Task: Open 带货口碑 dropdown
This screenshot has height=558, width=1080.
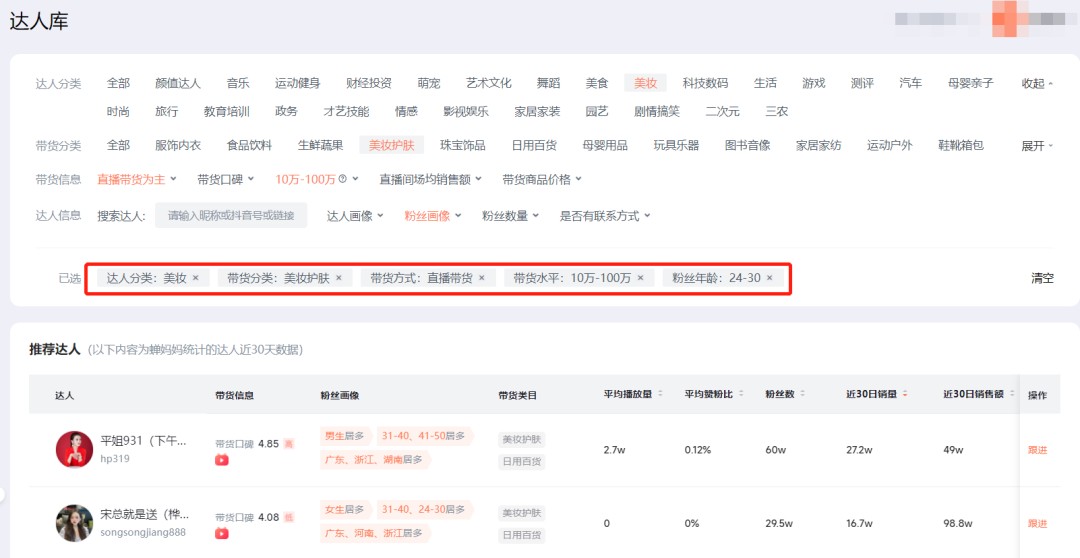Action: 225,179
